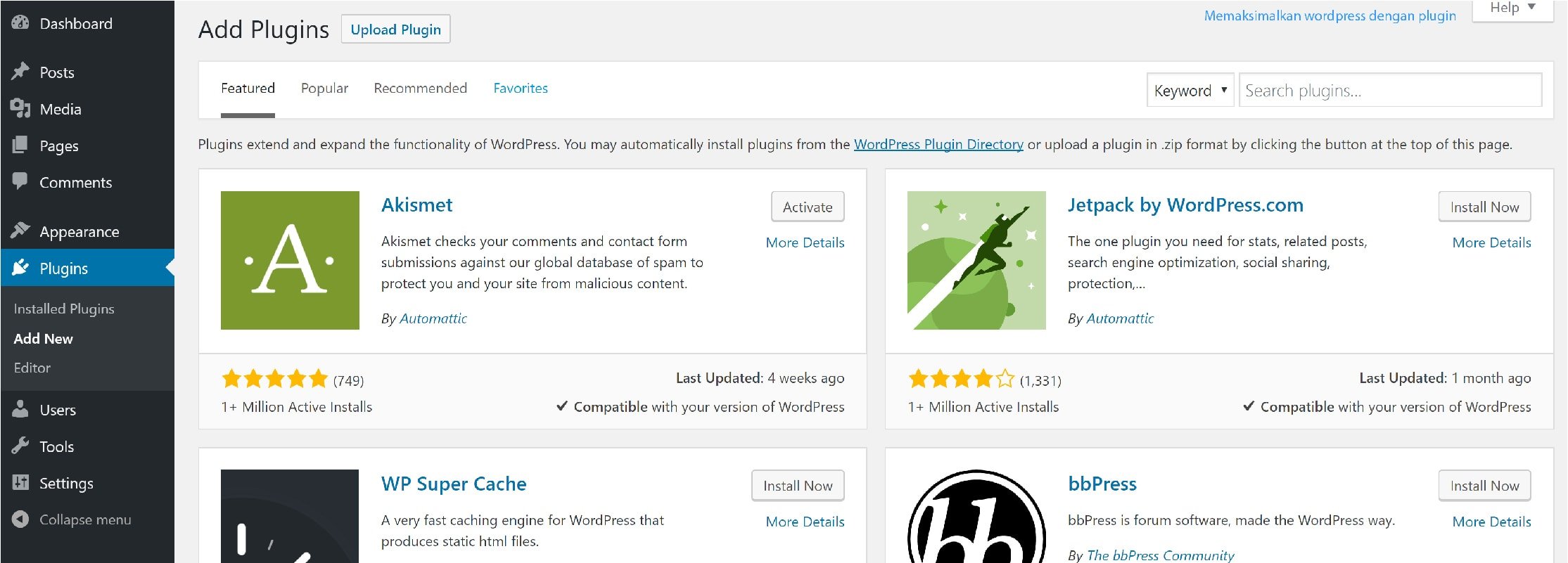Click the Pages icon in sidebar
This screenshot has height=563, width=1568.
click(x=20, y=145)
